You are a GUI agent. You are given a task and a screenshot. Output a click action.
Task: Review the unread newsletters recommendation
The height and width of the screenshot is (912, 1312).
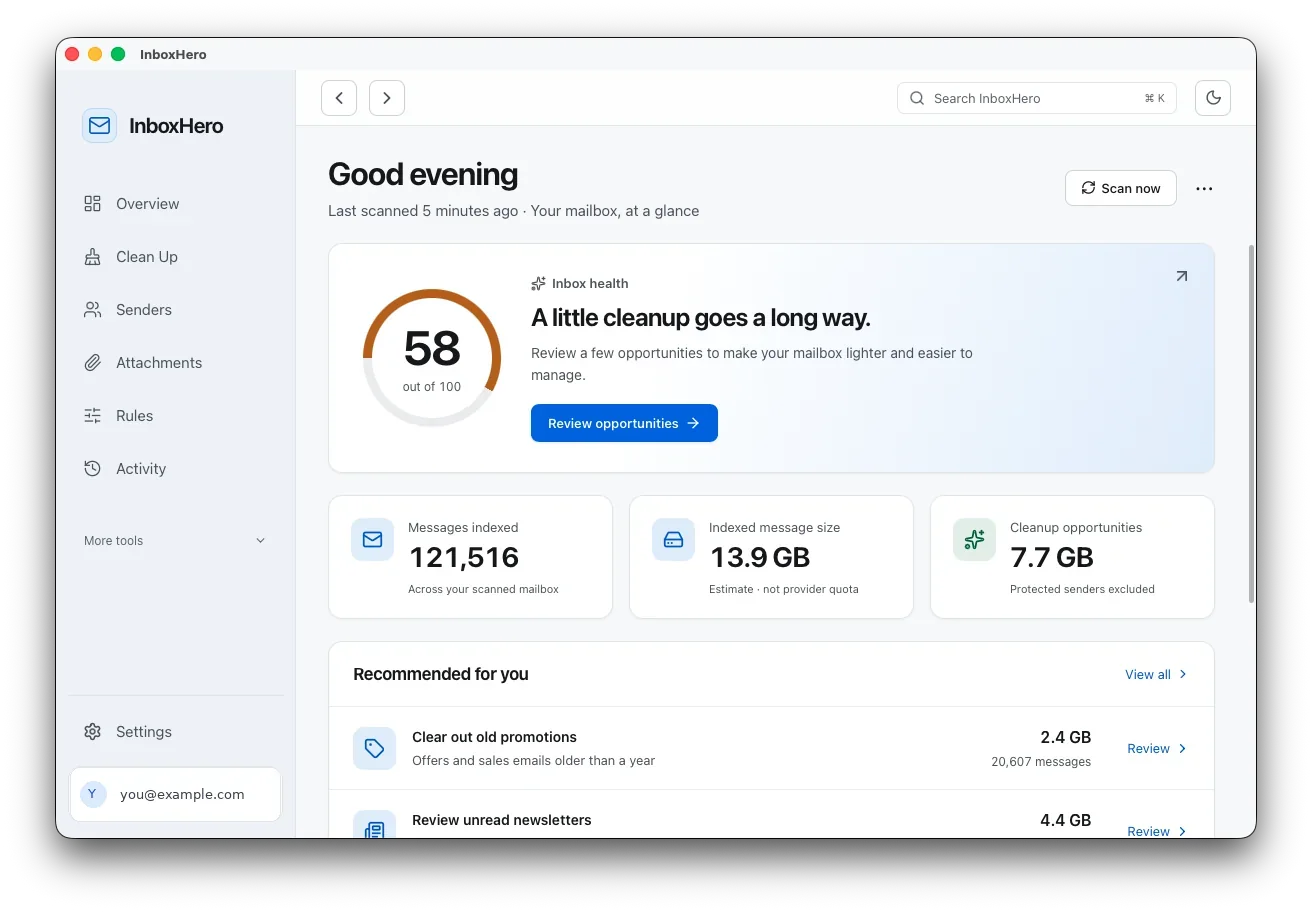(x=1157, y=831)
